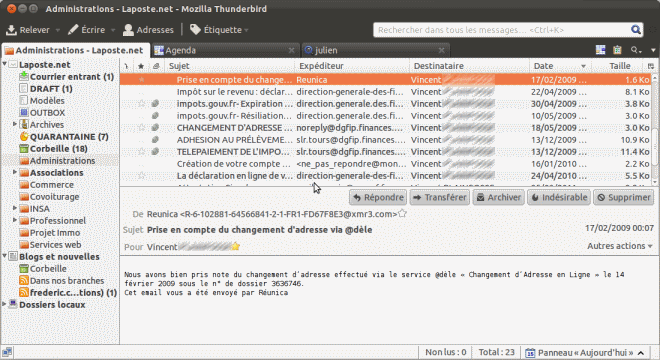Click the search magnifier icon
The image size is (660, 360).
pyautogui.click(x=636, y=30)
